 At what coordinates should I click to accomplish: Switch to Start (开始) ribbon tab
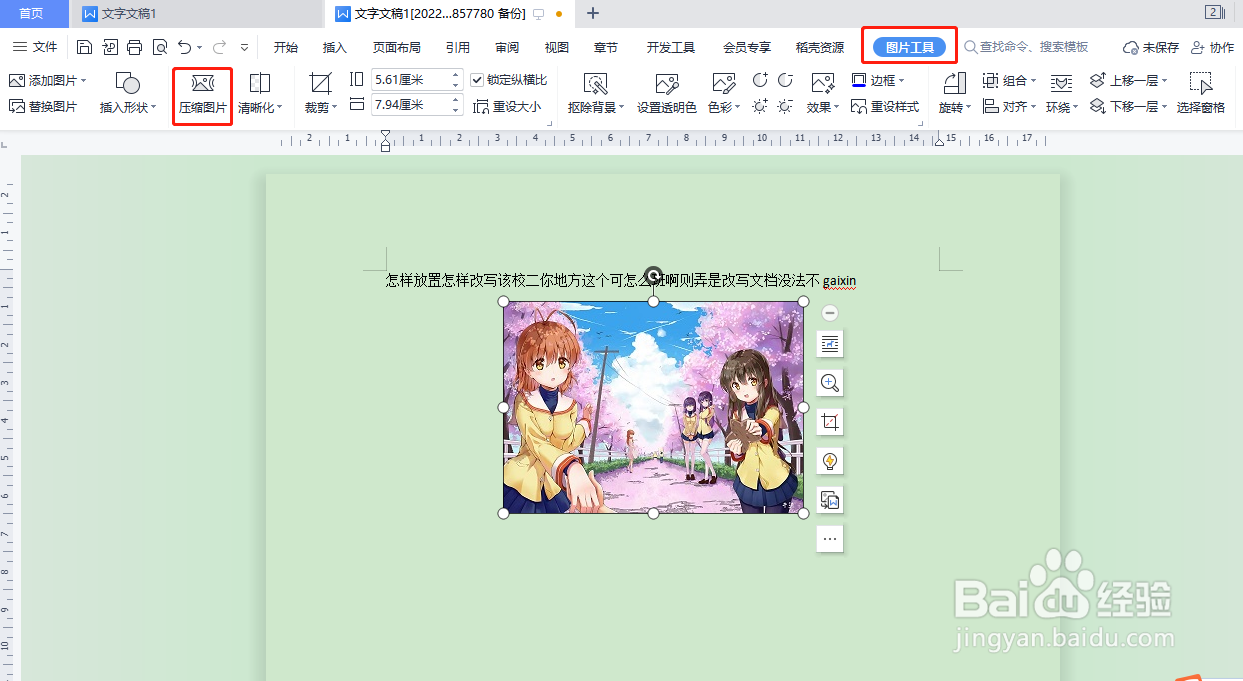click(286, 47)
